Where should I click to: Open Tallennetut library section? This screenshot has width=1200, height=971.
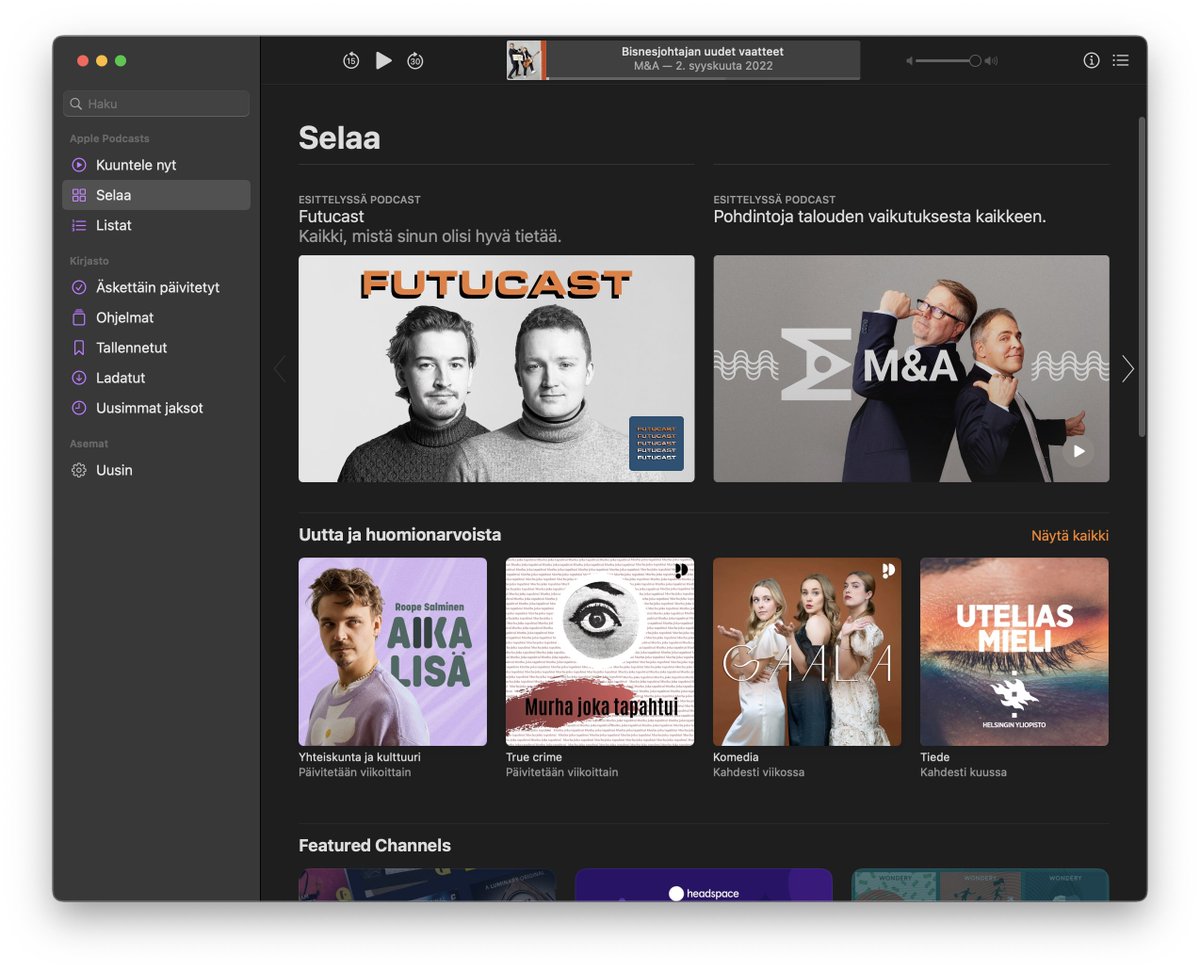pyautogui.click(x=156, y=348)
